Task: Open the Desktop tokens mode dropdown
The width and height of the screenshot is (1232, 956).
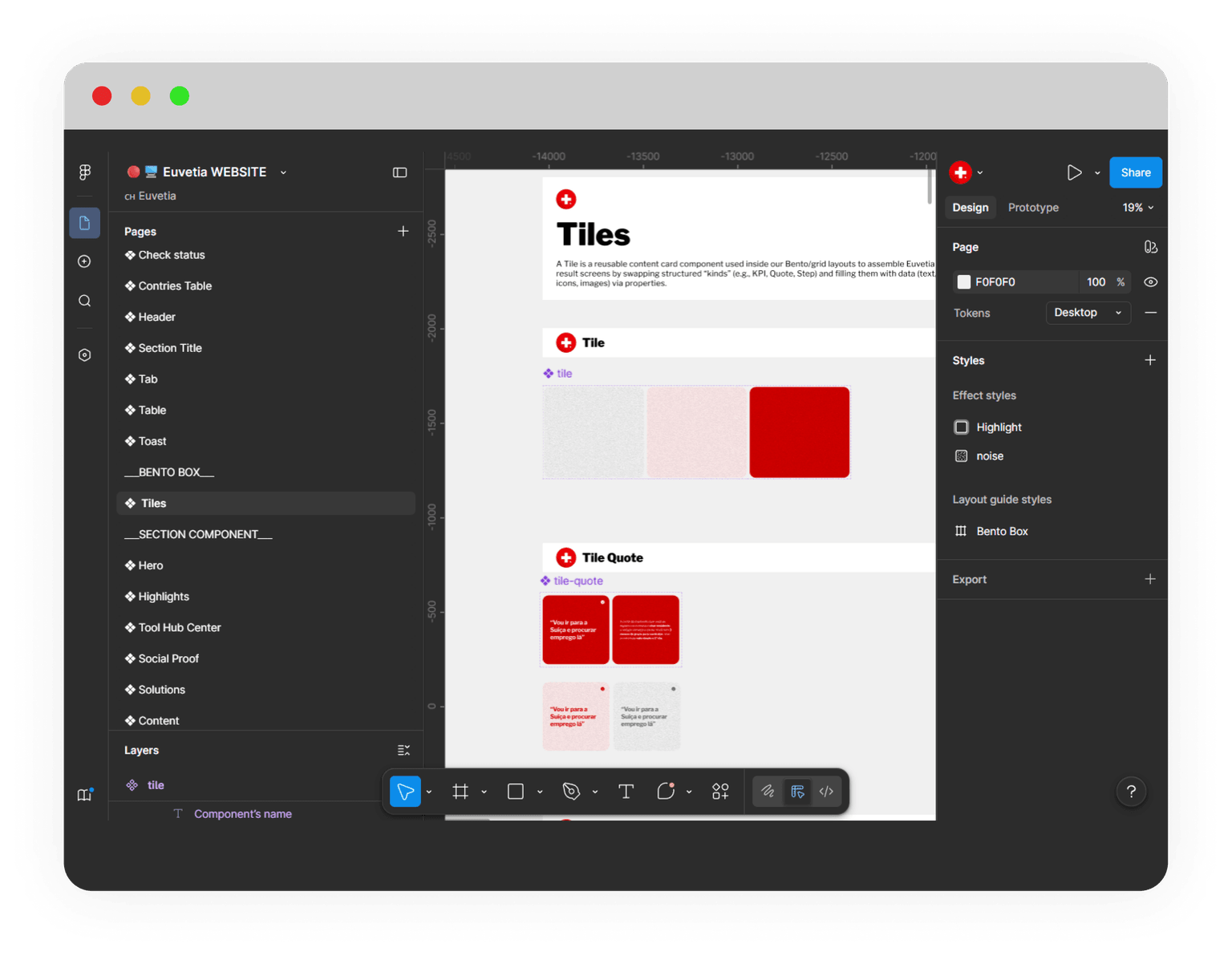Action: (1088, 313)
